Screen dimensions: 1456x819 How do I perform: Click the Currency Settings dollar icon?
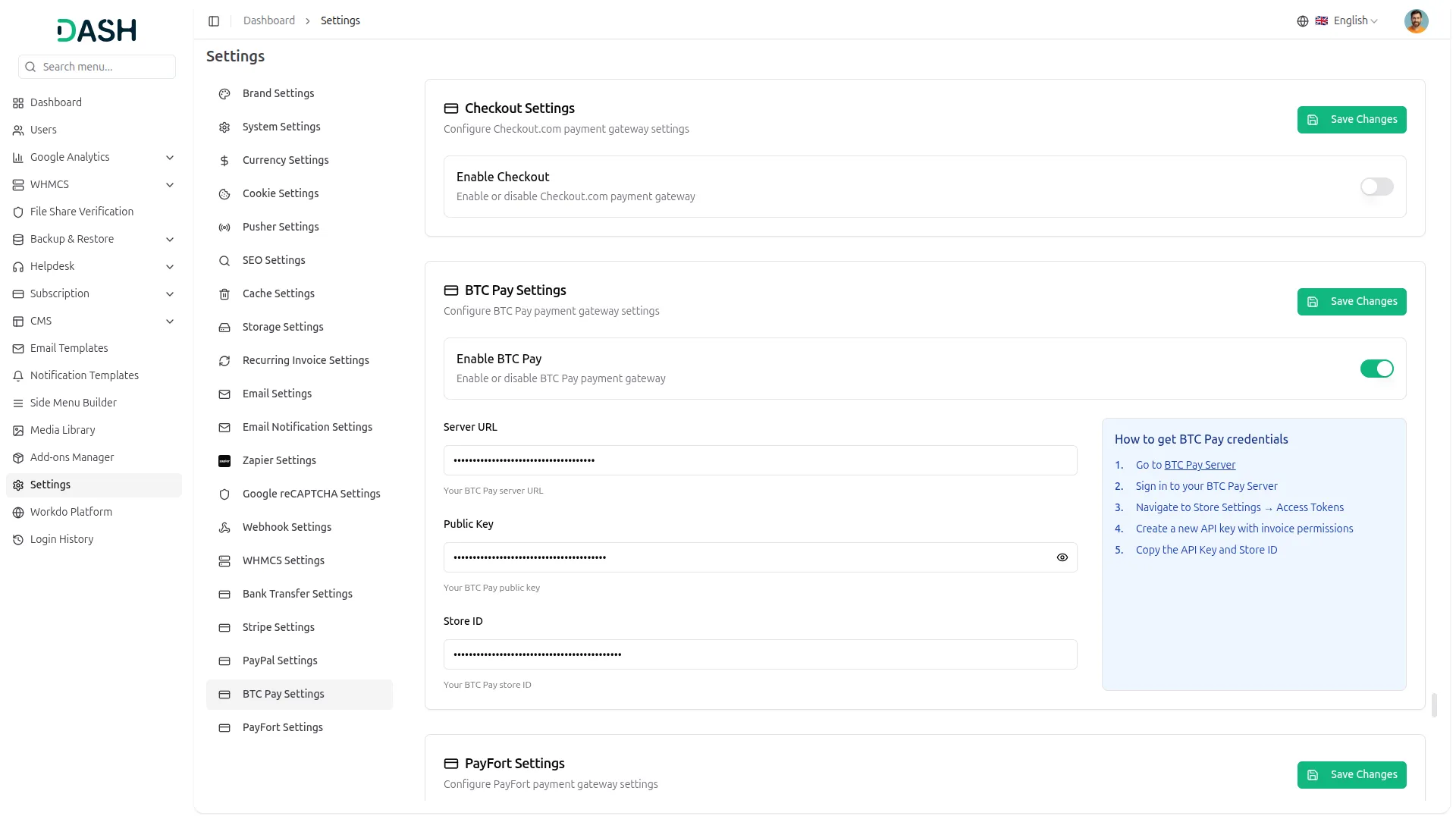[224, 161]
